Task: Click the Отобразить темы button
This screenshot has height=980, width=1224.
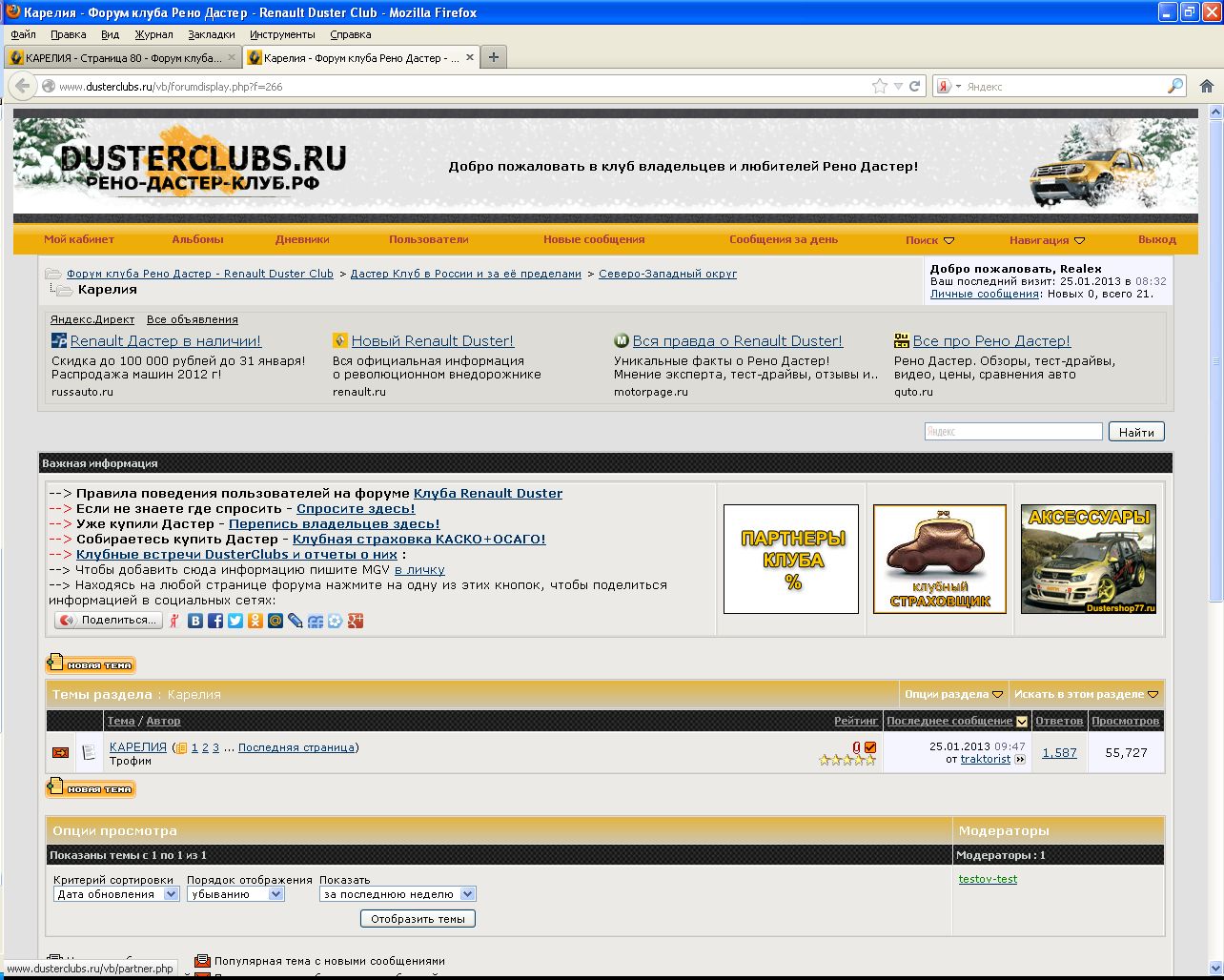Action: pos(418,919)
